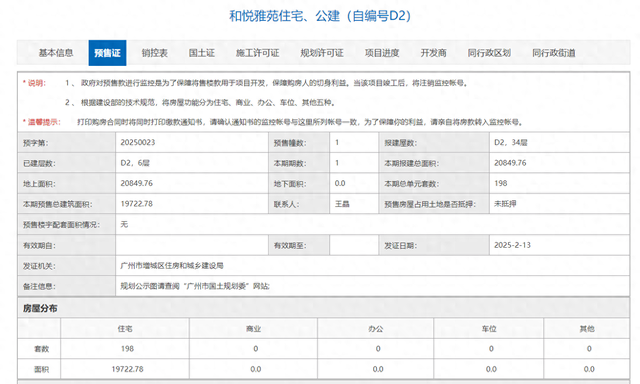The height and width of the screenshot is (384, 640).
Task: Select the 发证日期 value 2025-2-13
Action: [512, 245]
